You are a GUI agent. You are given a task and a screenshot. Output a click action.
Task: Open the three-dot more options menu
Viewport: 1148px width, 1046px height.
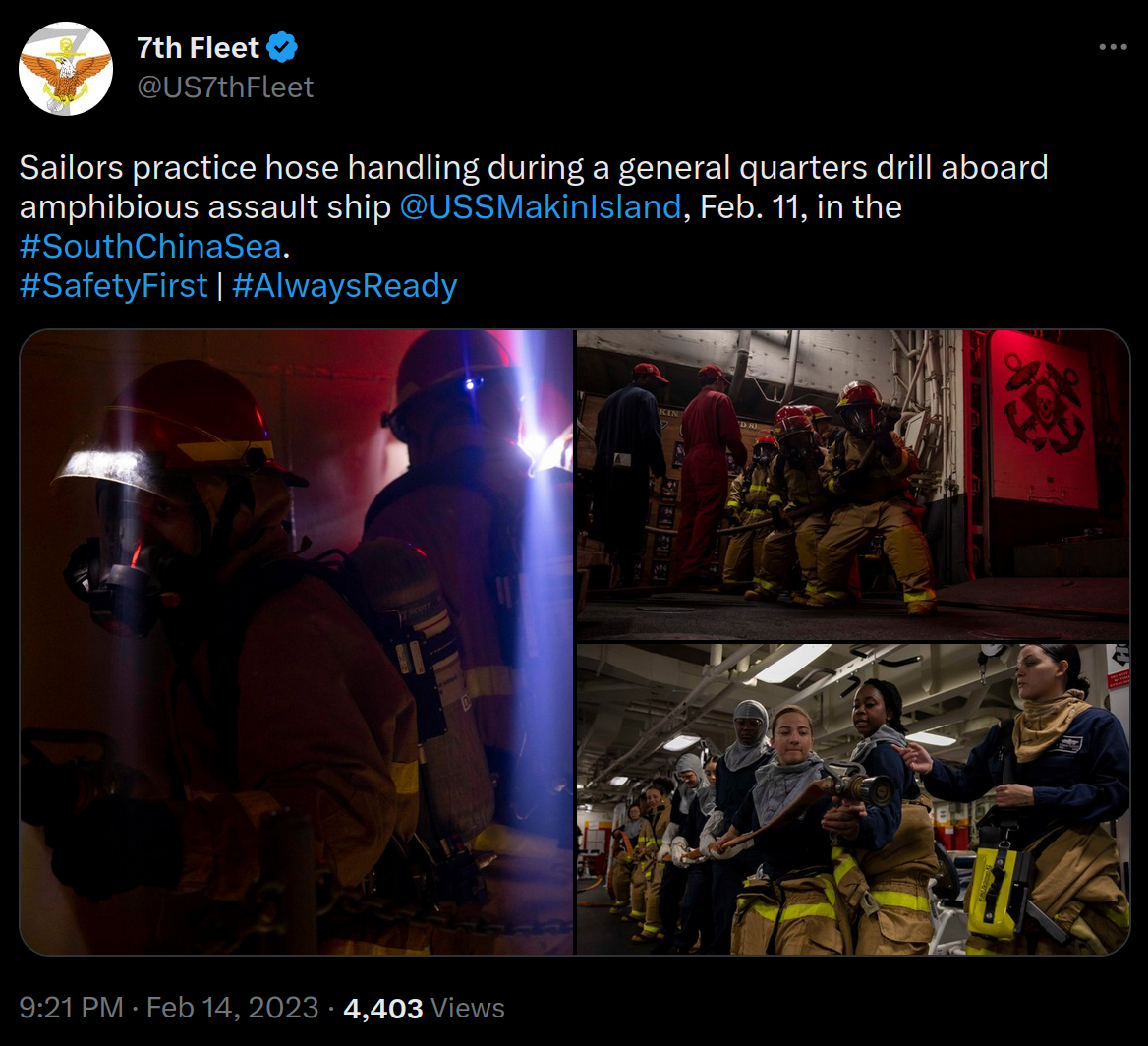[x=1113, y=47]
